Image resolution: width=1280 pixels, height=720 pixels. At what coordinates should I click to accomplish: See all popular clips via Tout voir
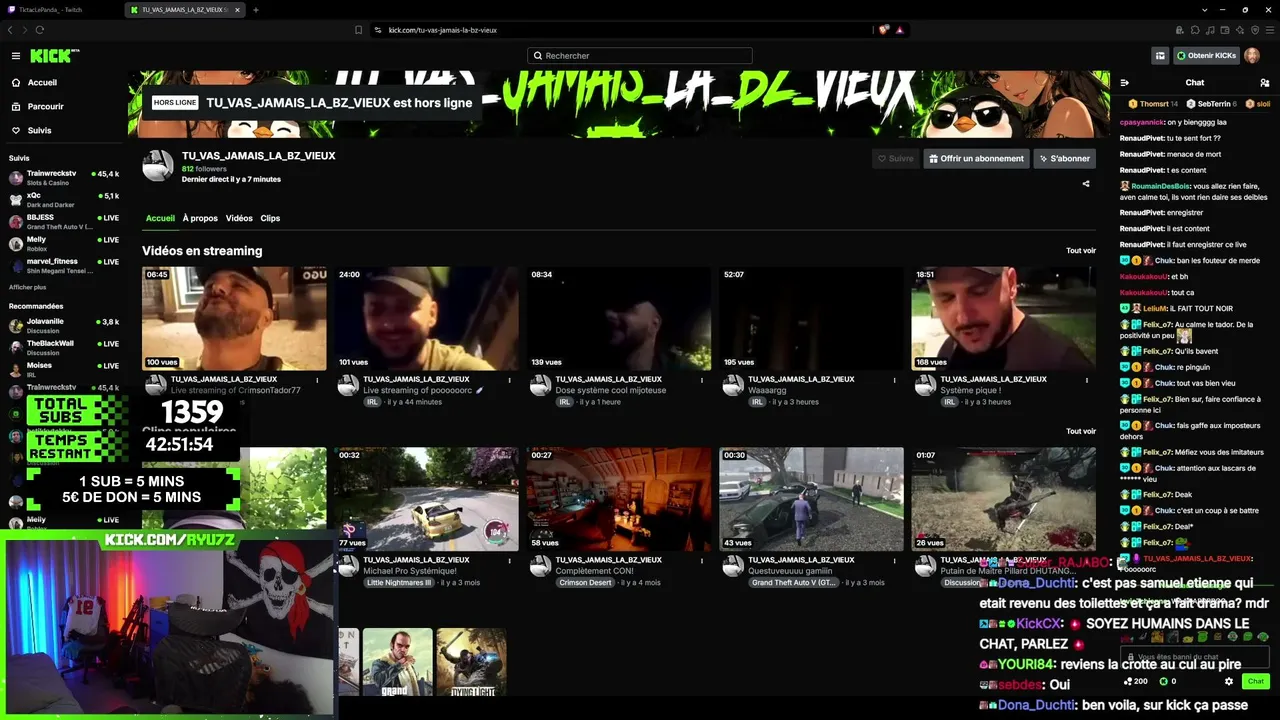click(x=1081, y=431)
